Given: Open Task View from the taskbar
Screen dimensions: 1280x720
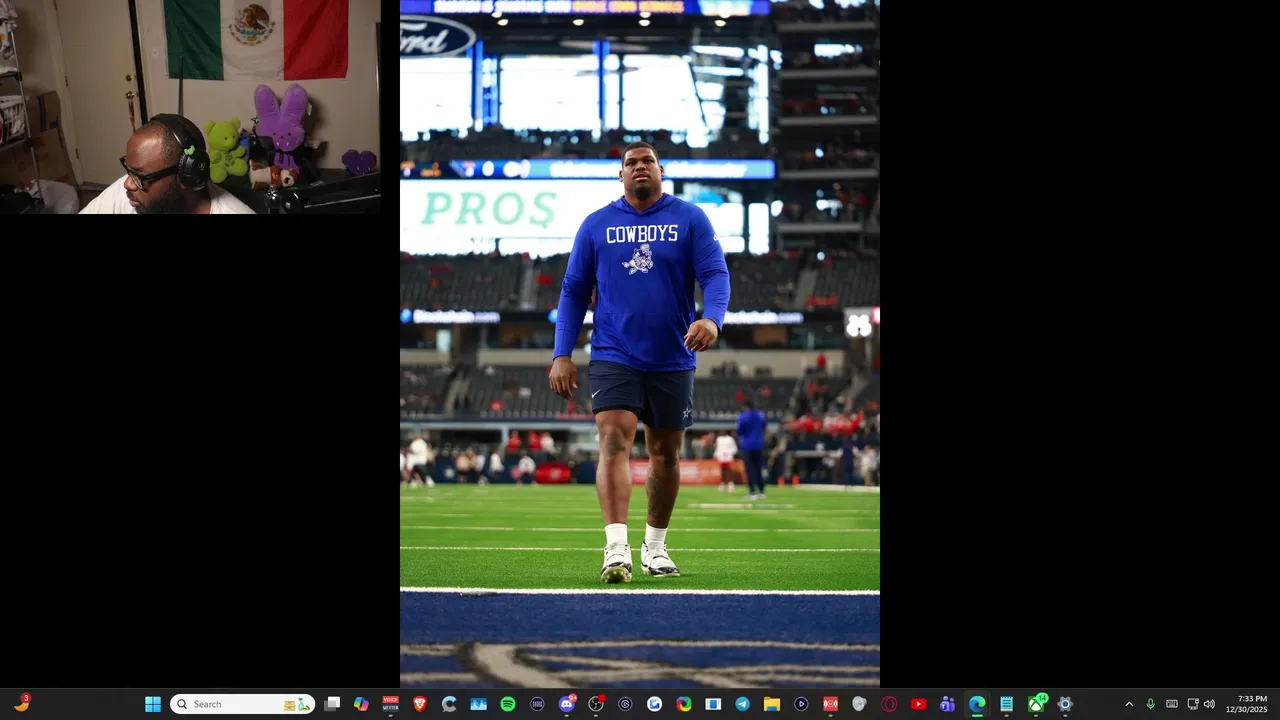Looking at the screenshot, I should 332,704.
